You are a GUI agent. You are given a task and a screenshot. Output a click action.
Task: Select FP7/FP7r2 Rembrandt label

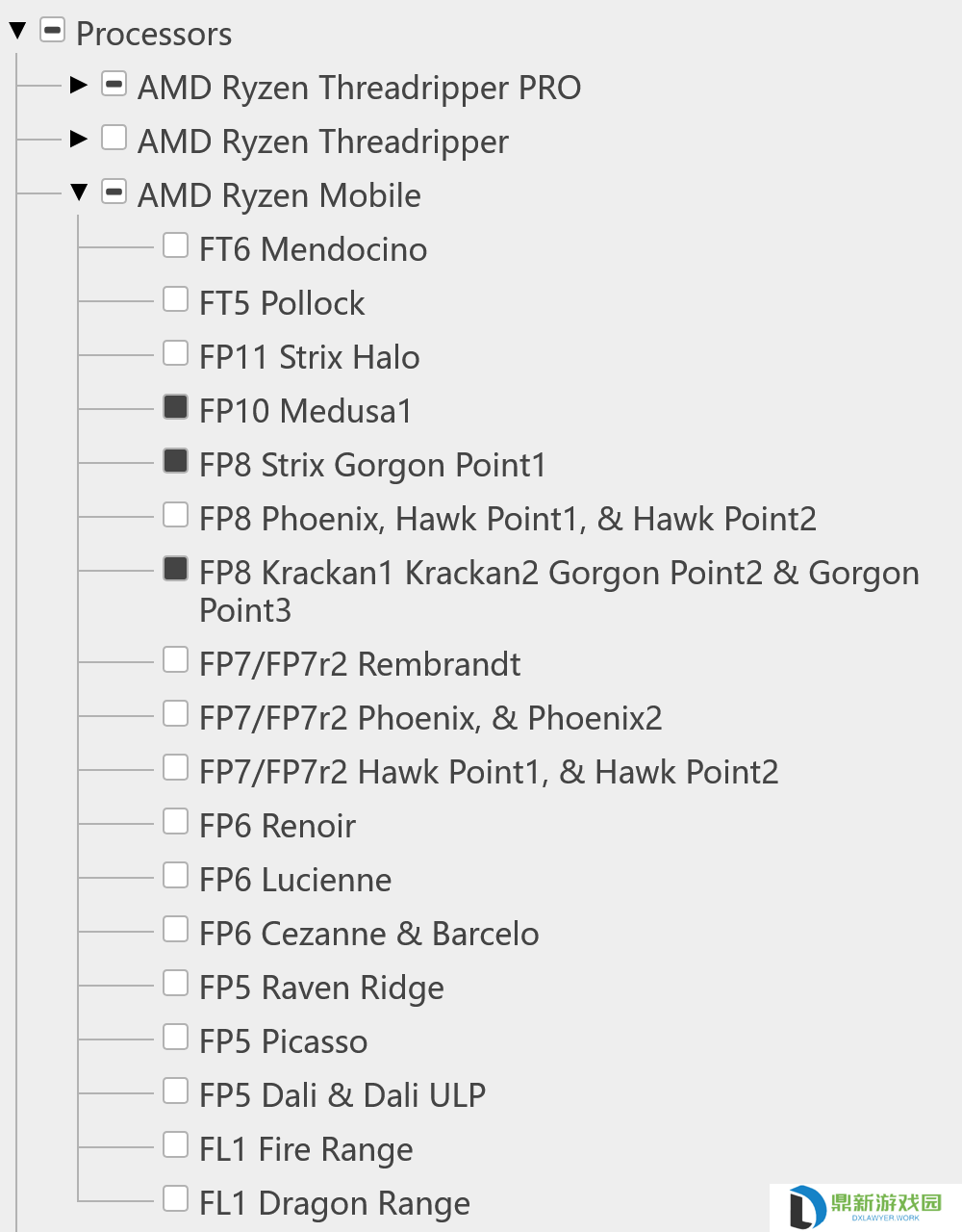pos(360,664)
